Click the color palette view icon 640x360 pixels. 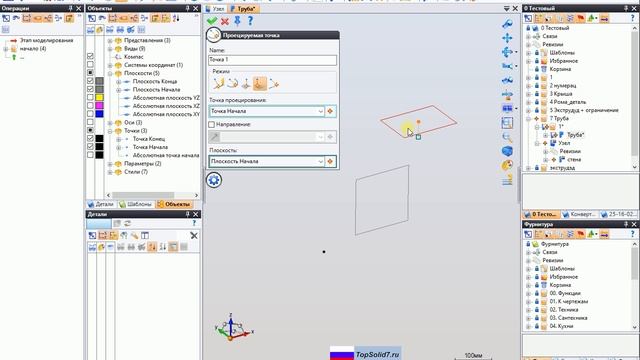click(x=507, y=165)
